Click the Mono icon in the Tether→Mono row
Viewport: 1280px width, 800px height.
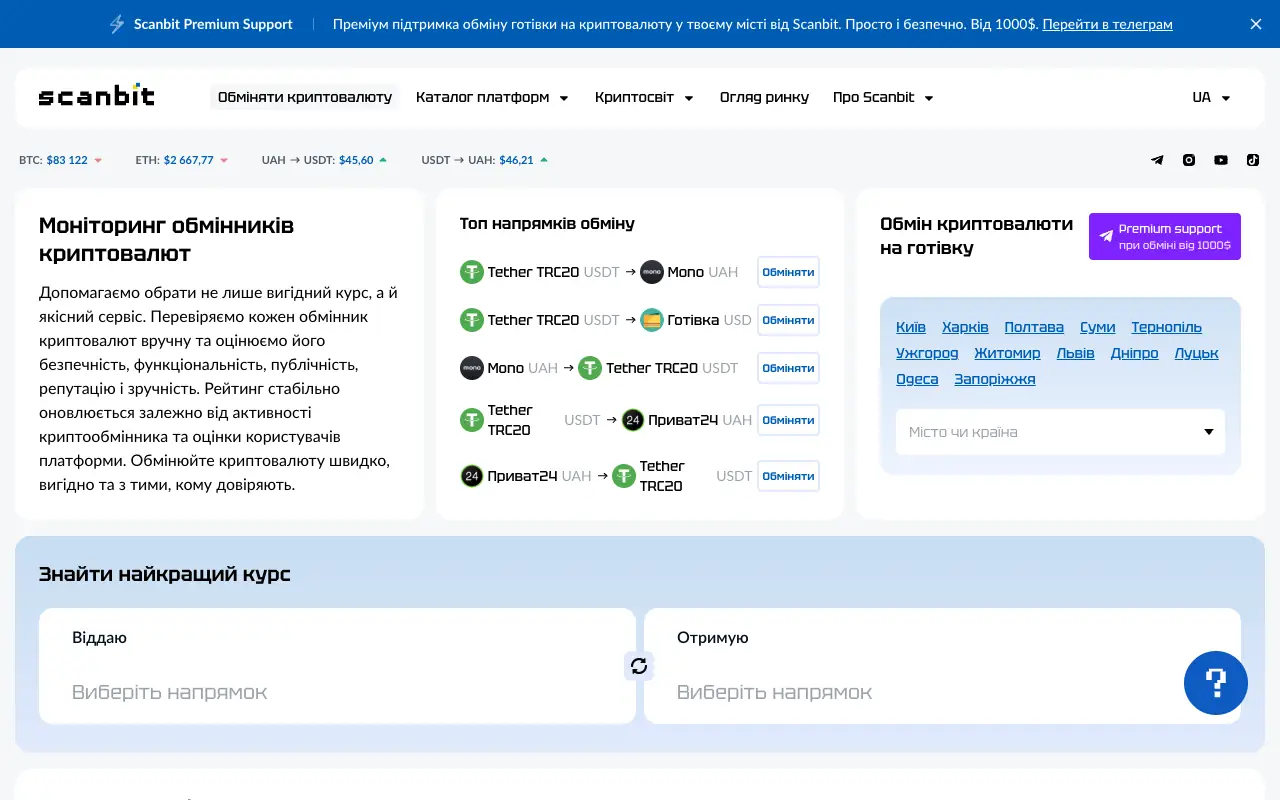pyautogui.click(x=652, y=272)
